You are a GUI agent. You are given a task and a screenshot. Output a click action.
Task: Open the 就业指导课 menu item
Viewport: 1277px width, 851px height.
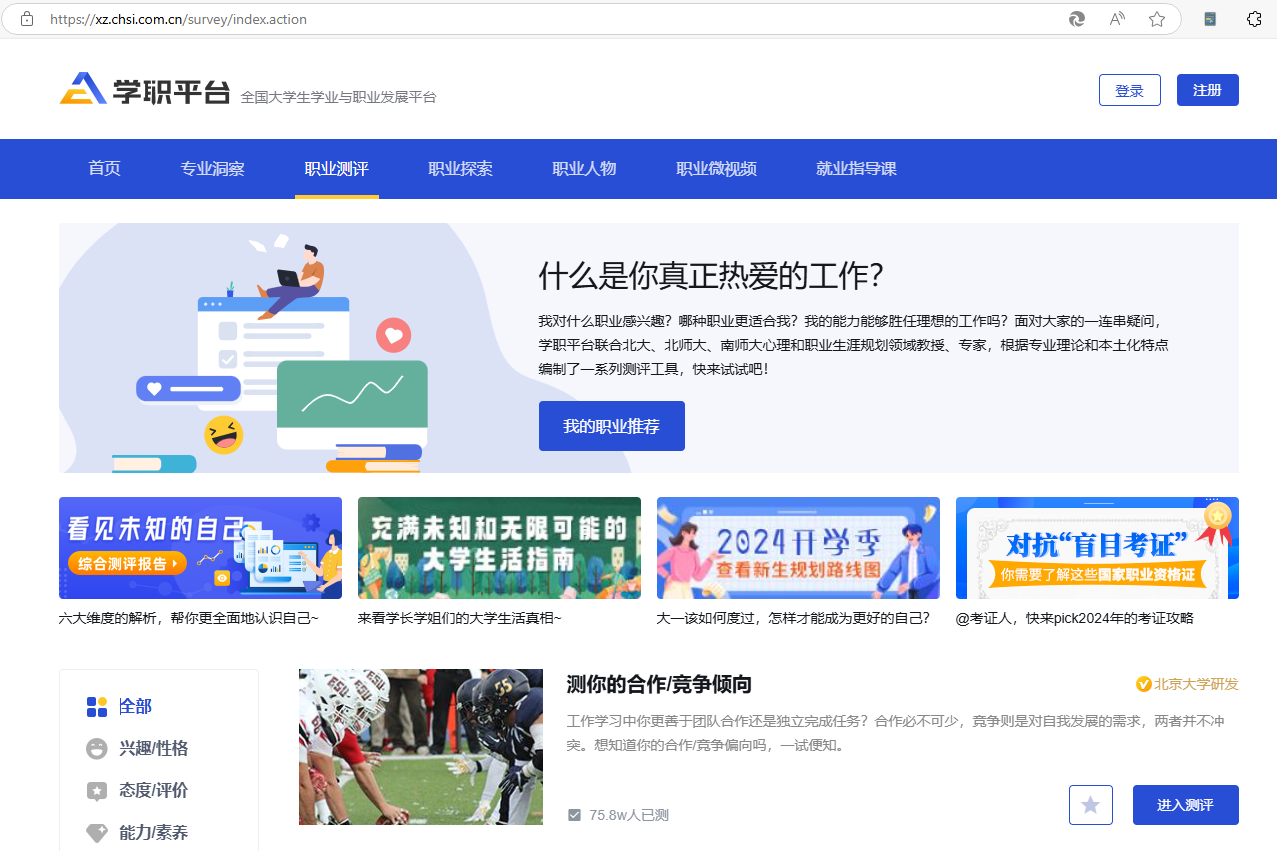(856, 169)
